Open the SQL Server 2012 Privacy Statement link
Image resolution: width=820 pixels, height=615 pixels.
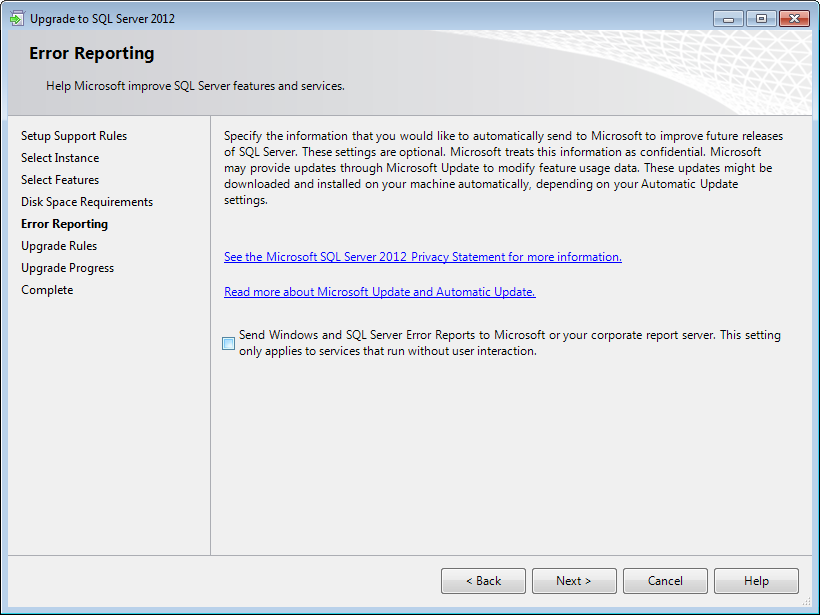click(x=423, y=257)
